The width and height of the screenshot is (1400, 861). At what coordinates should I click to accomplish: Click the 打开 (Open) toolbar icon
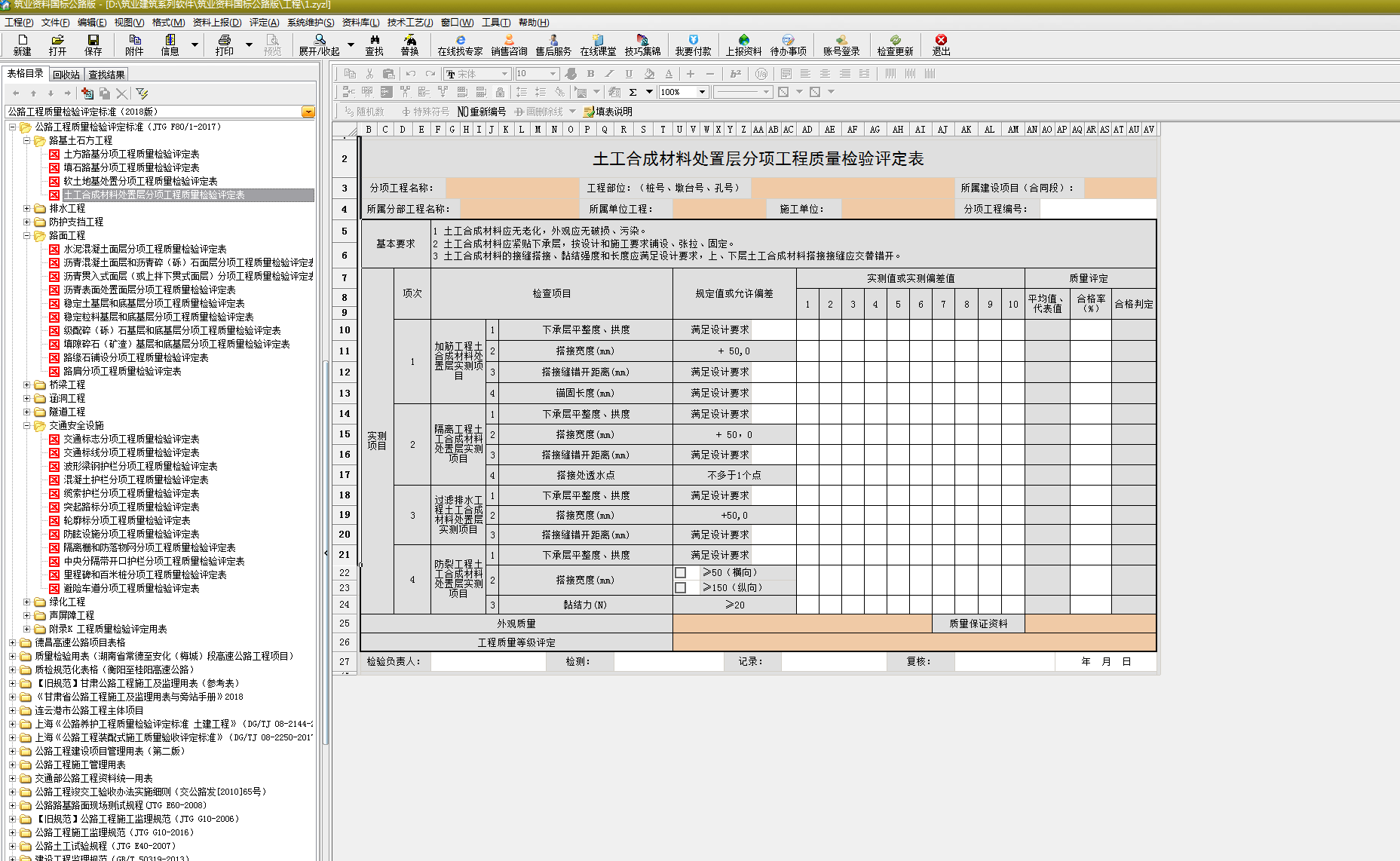[x=57, y=44]
